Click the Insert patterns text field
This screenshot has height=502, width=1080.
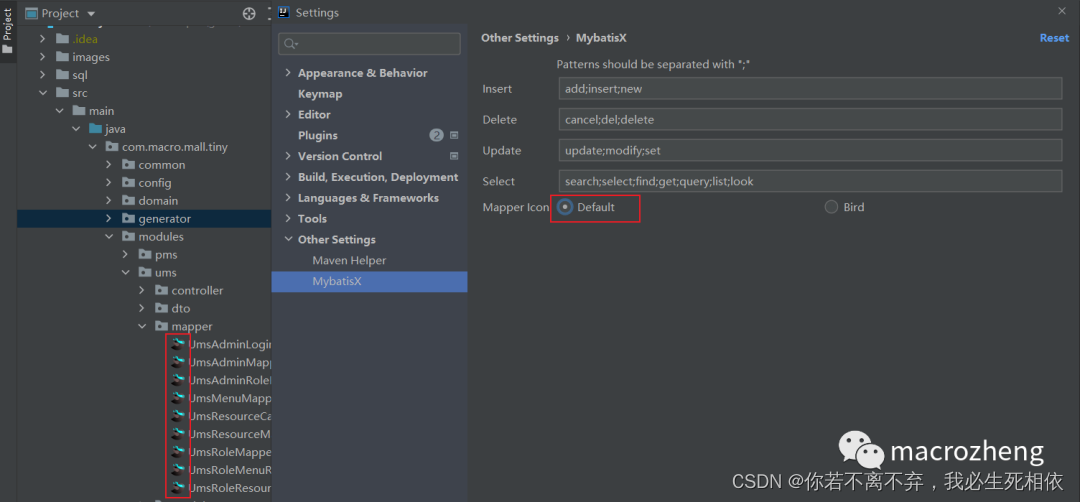(810, 89)
